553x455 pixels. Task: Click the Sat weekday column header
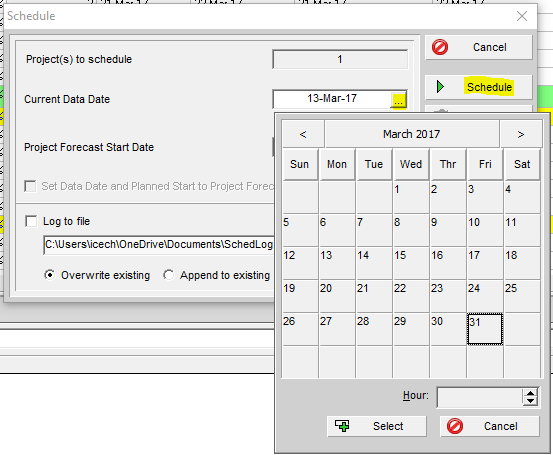point(522,164)
